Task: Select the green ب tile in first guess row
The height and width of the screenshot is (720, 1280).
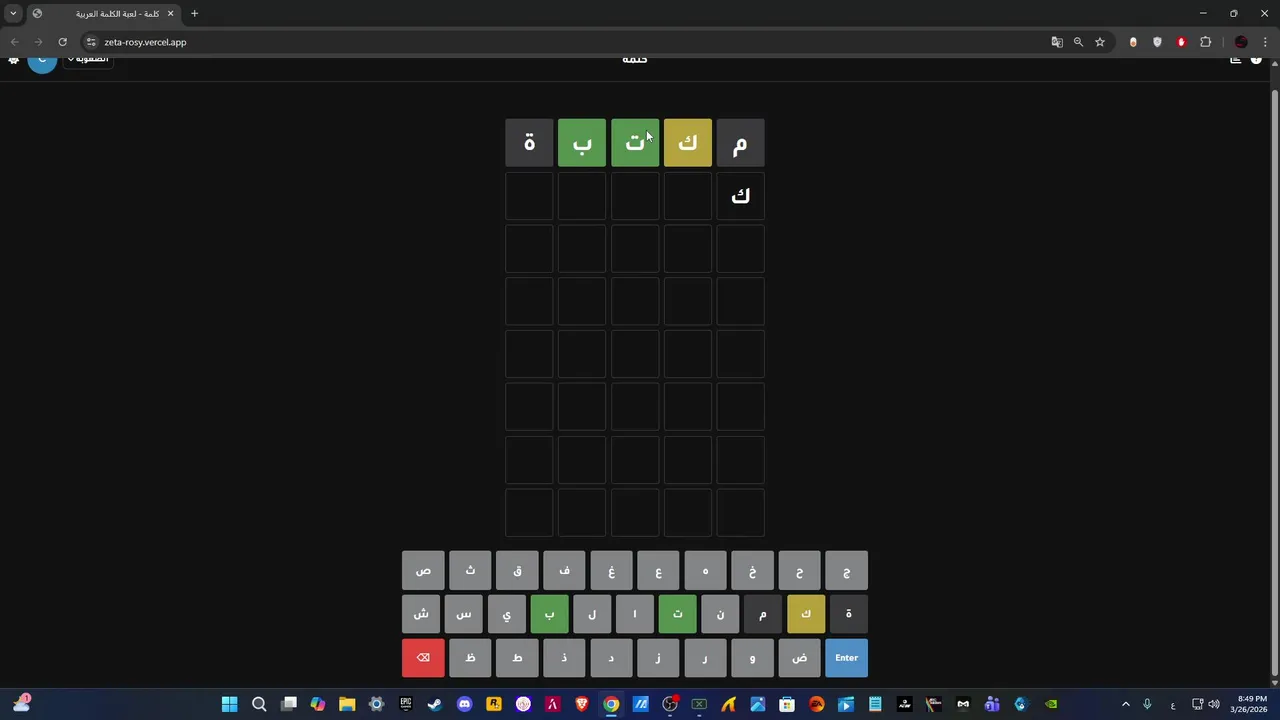Action: point(582,143)
